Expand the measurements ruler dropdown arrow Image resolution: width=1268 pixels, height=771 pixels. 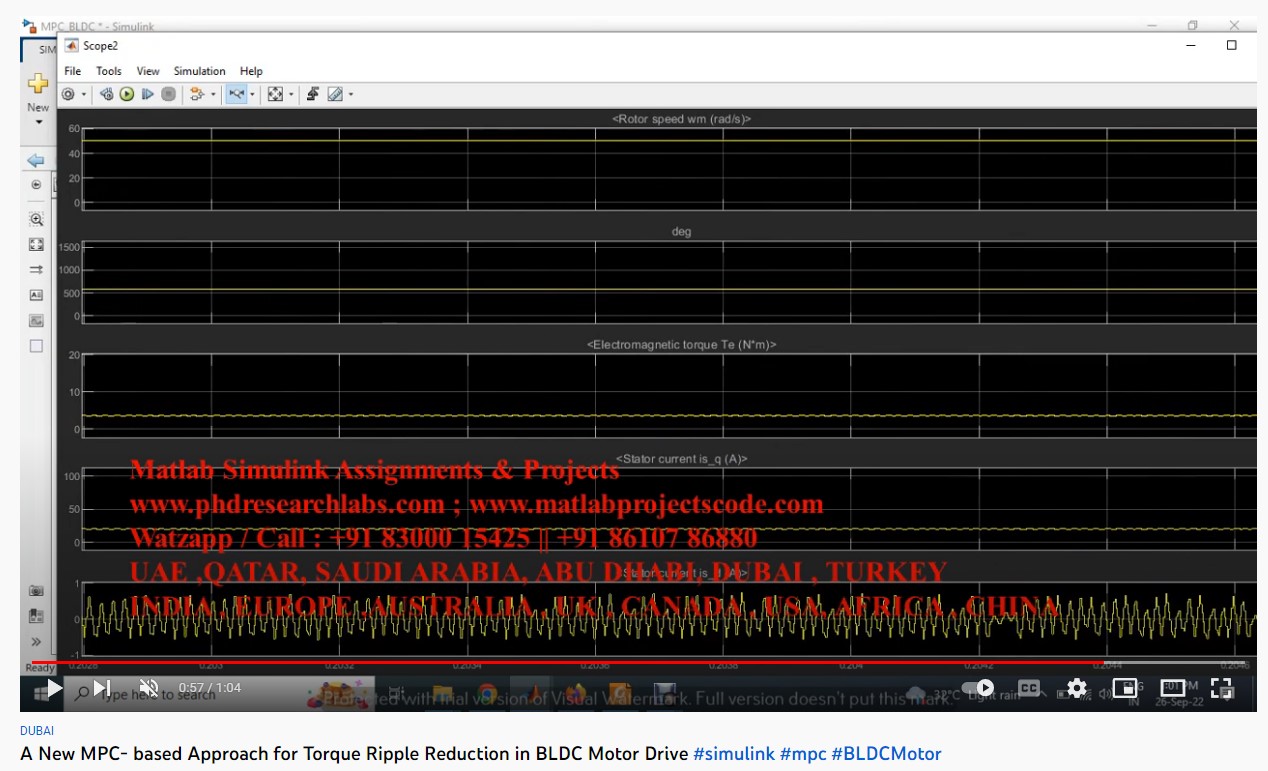click(x=351, y=95)
